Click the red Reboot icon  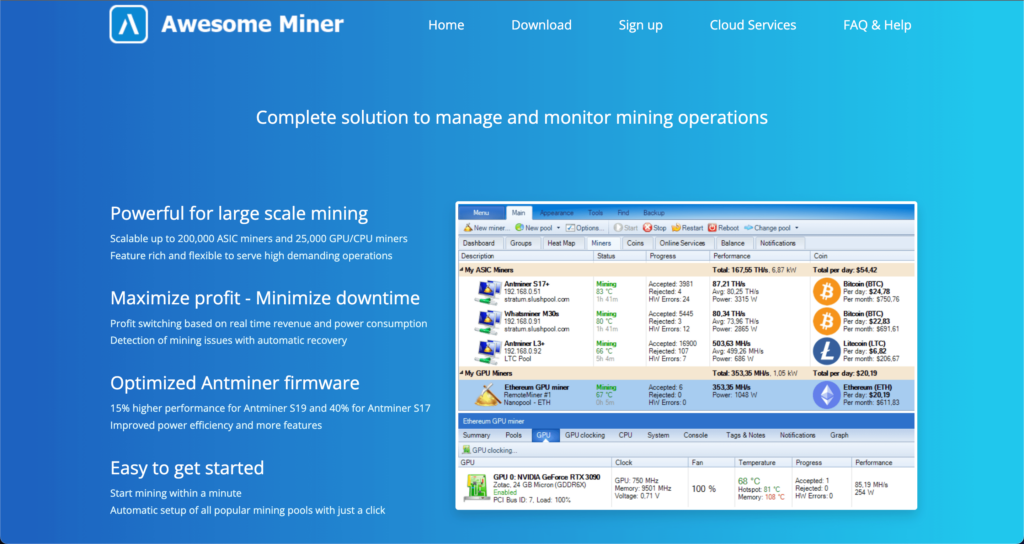(x=712, y=228)
